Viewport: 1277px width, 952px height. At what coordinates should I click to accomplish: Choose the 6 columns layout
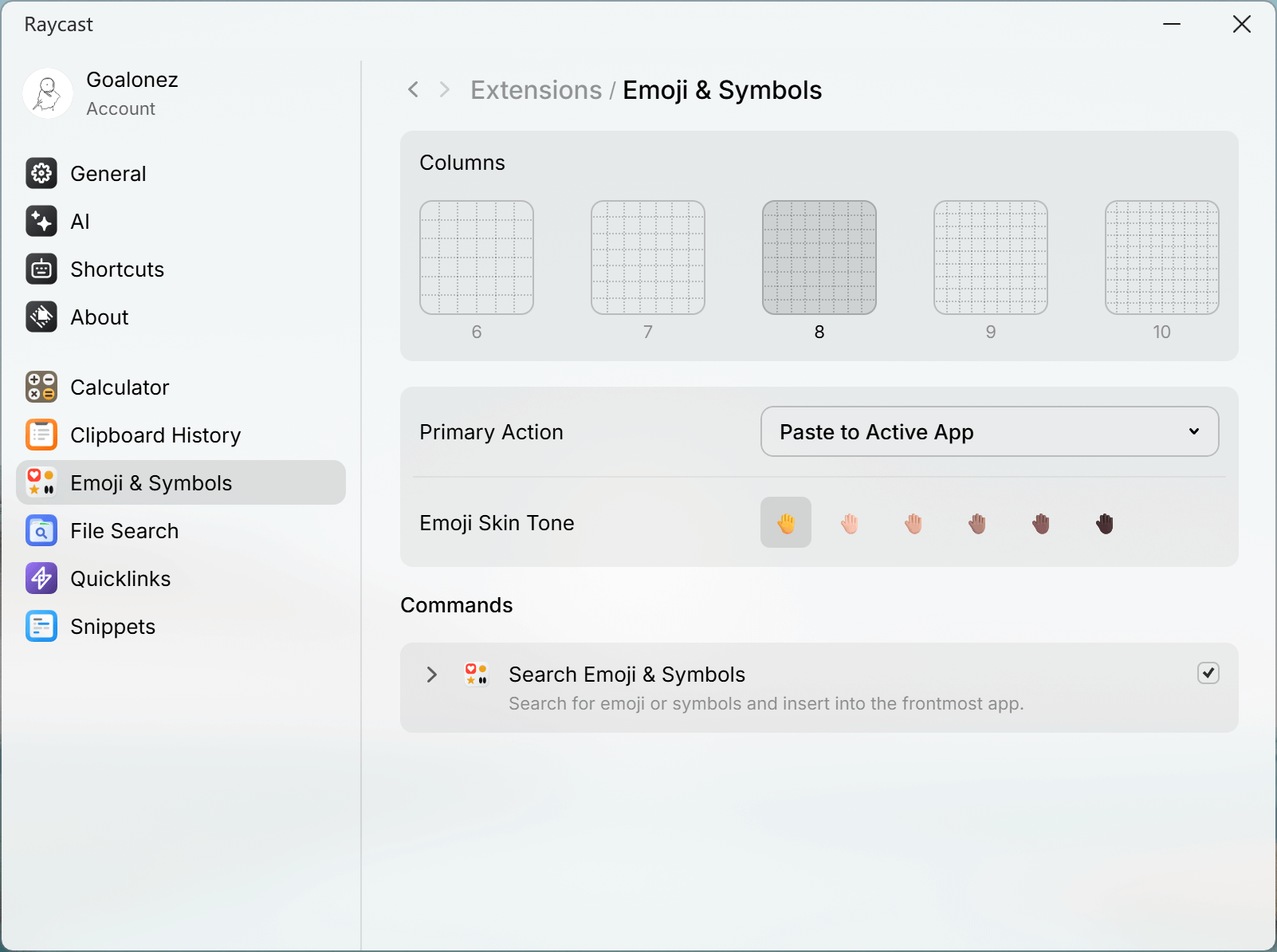click(x=477, y=258)
